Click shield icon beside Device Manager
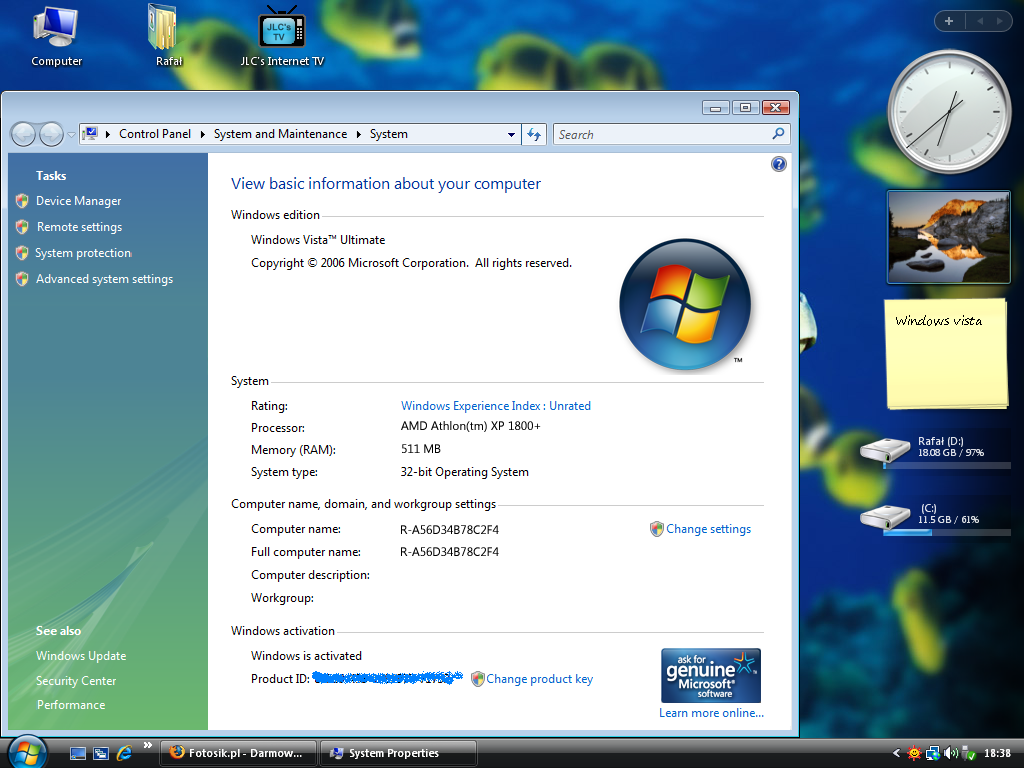 pos(22,200)
